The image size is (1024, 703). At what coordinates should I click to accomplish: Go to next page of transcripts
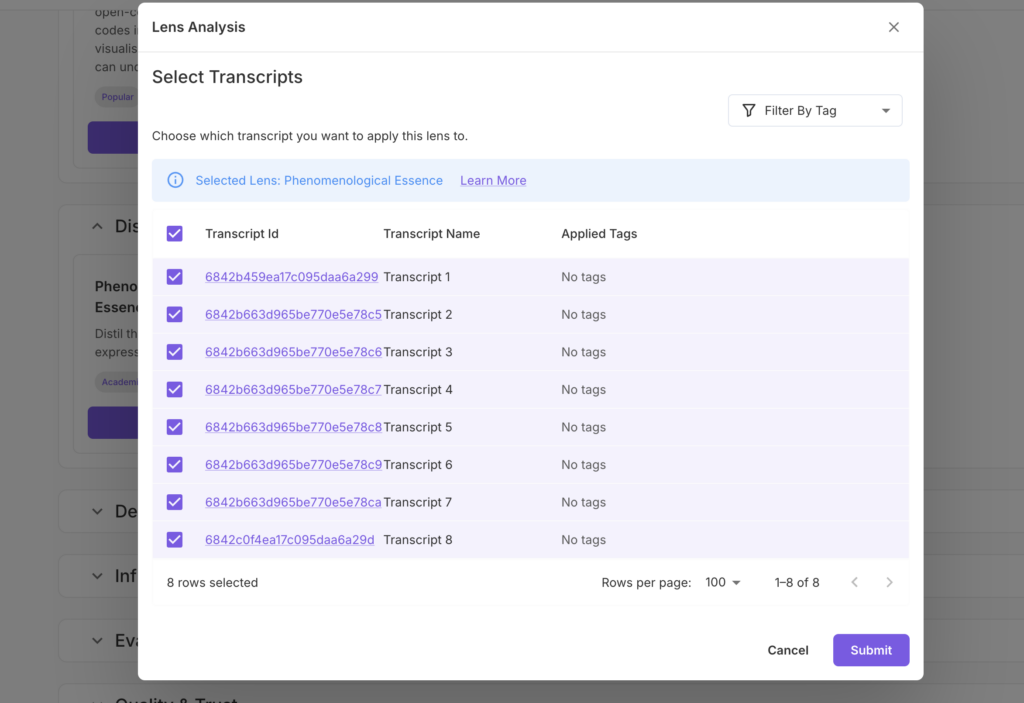pos(889,582)
